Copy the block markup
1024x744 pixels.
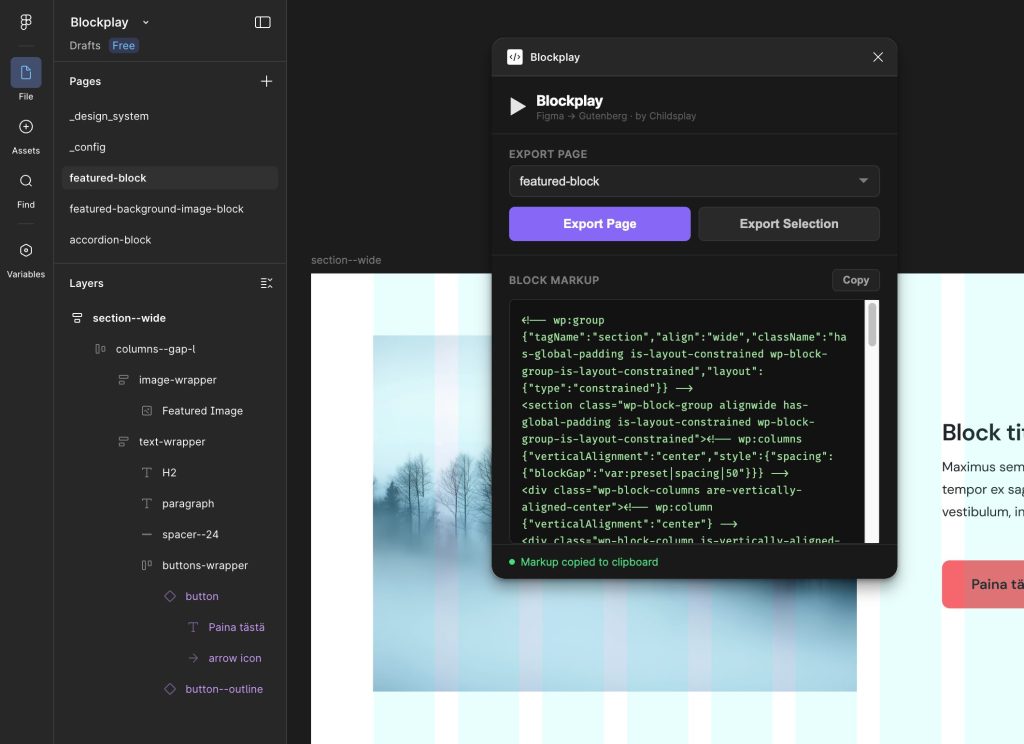(x=855, y=280)
